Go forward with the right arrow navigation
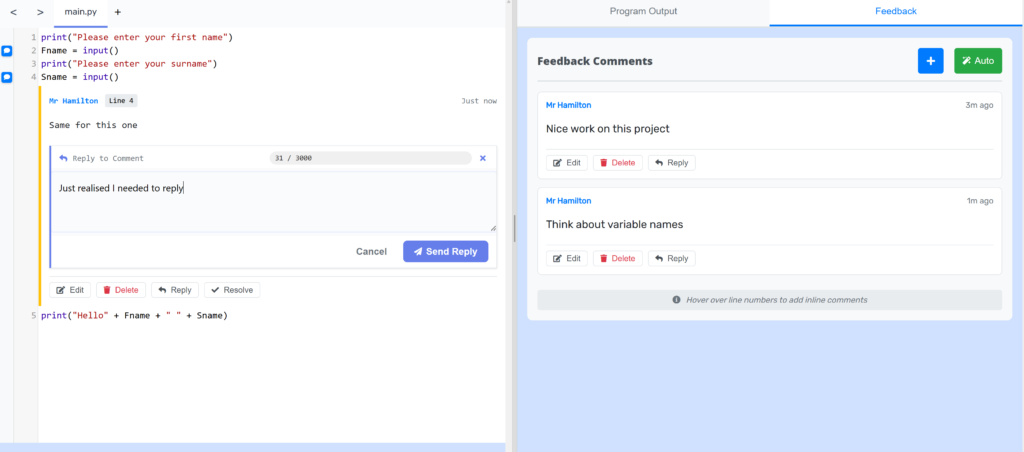This screenshot has width=1024, height=452. [40, 12]
